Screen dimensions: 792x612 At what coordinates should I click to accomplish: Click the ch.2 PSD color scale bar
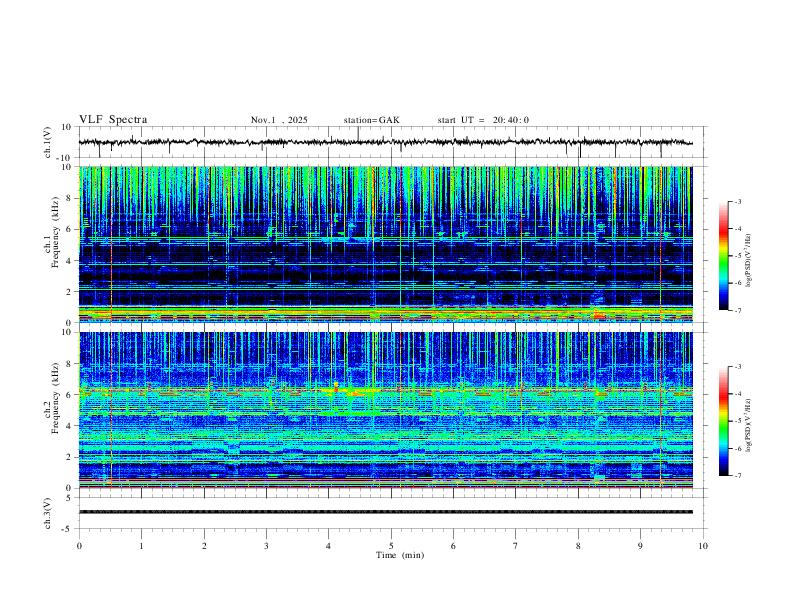pyautogui.click(x=723, y=421)
